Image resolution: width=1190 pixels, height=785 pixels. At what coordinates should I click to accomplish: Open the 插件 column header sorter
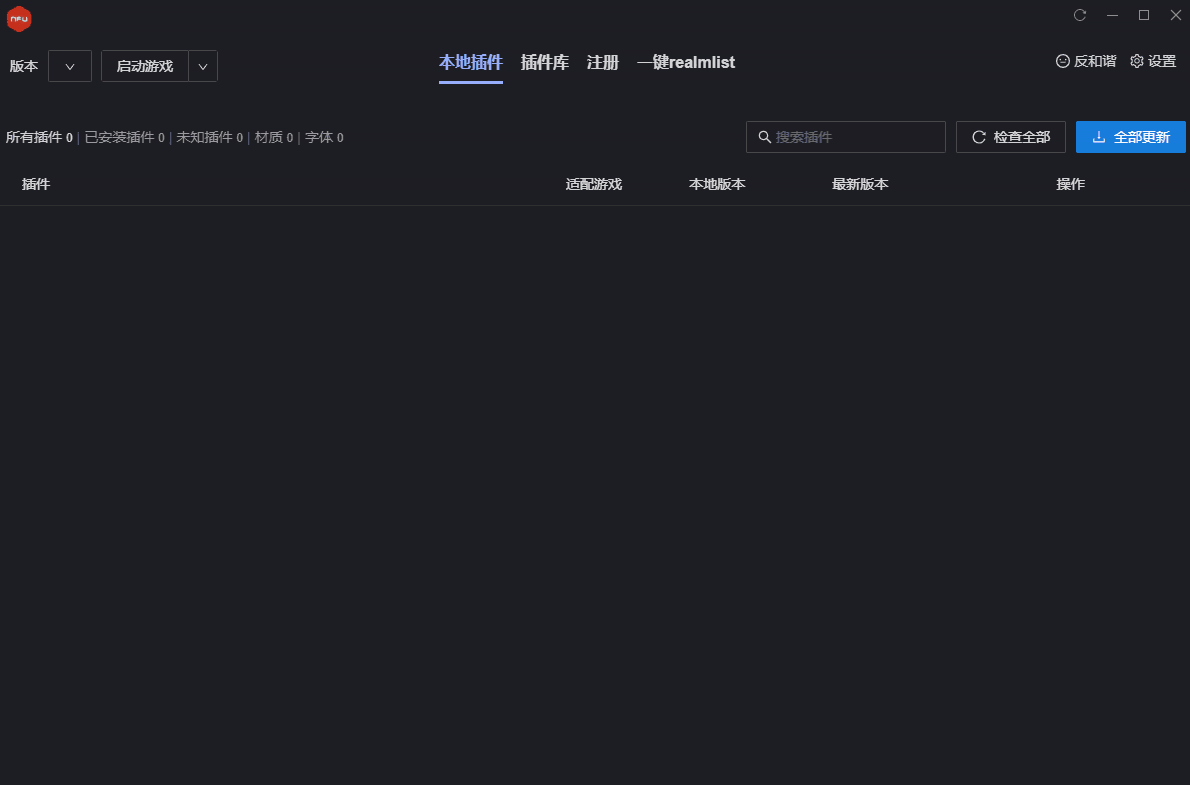(37, 184)
